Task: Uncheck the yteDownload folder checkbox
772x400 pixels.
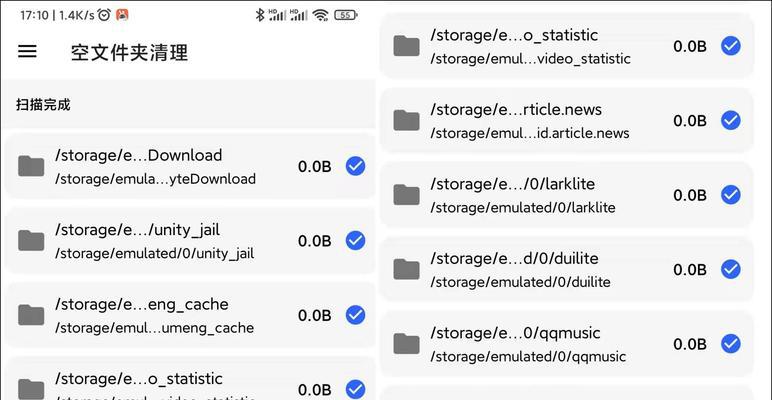Action: point(355,167)
